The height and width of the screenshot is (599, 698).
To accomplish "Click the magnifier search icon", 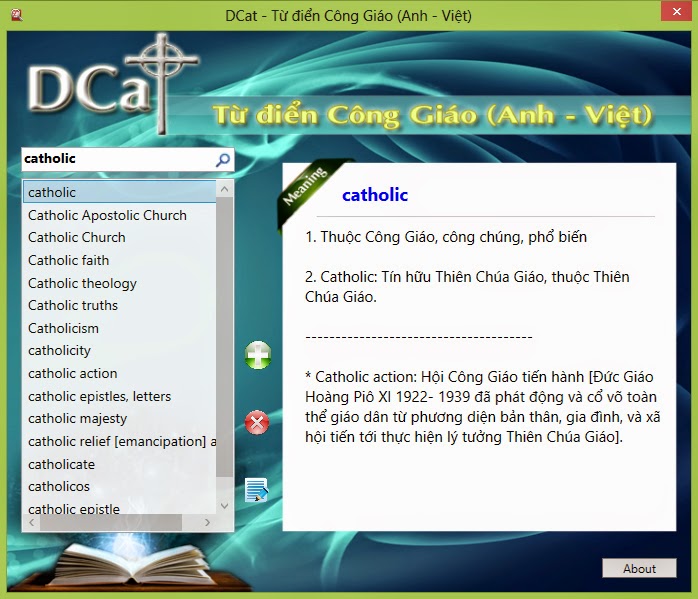I will click(223, 159).
